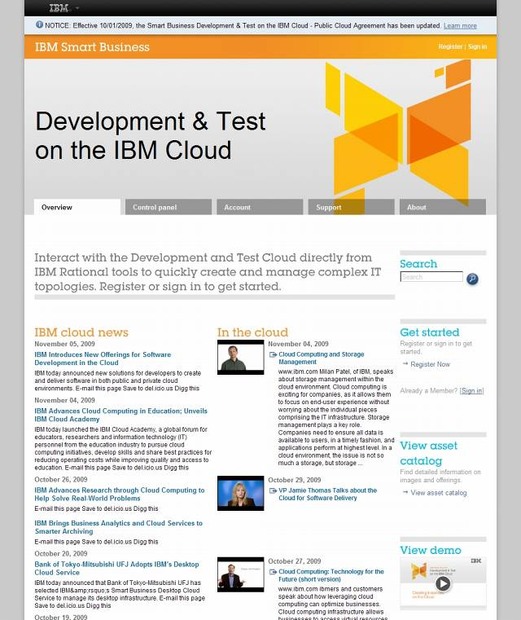Click the notice info icon
The height and width of the screenshot is (620, 521).
39,25
